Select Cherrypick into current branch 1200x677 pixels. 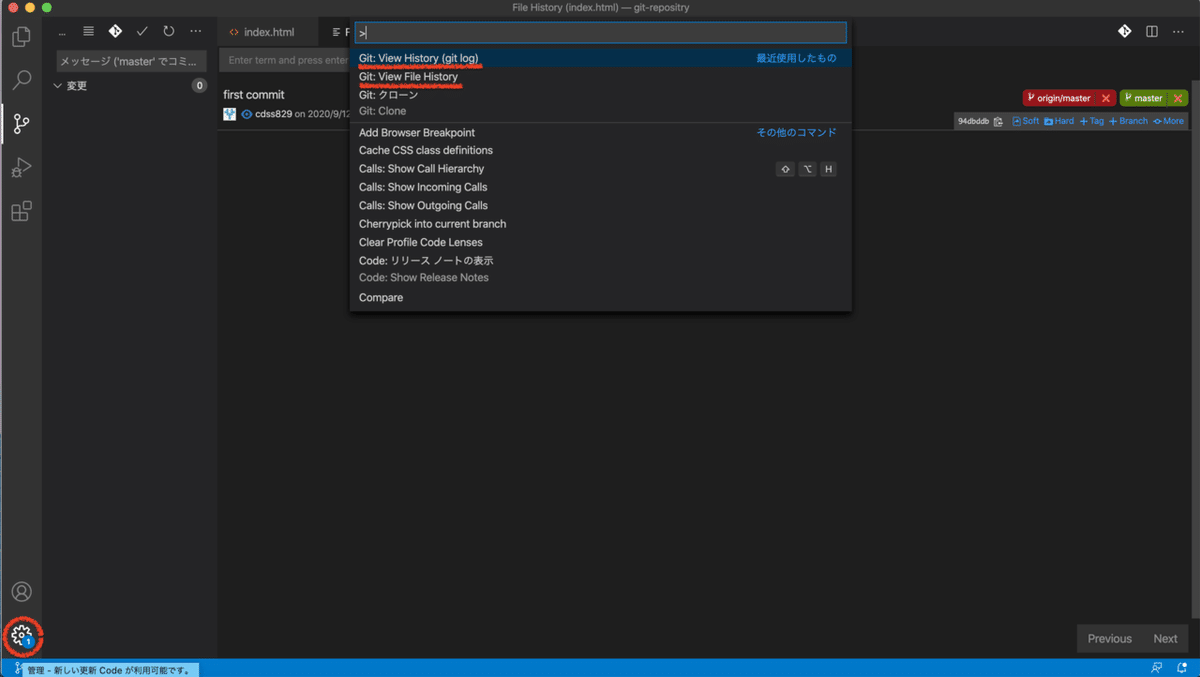600,224
